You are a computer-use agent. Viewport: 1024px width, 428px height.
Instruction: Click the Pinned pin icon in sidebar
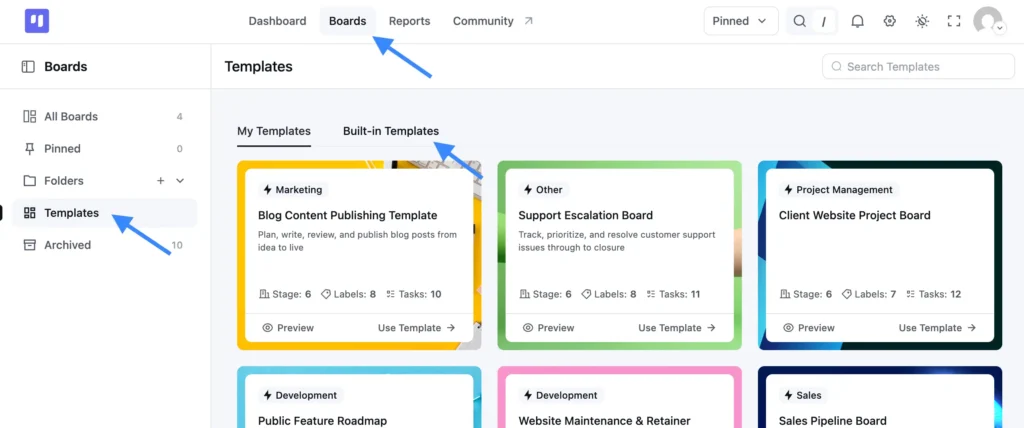click(x=29, y=149)
